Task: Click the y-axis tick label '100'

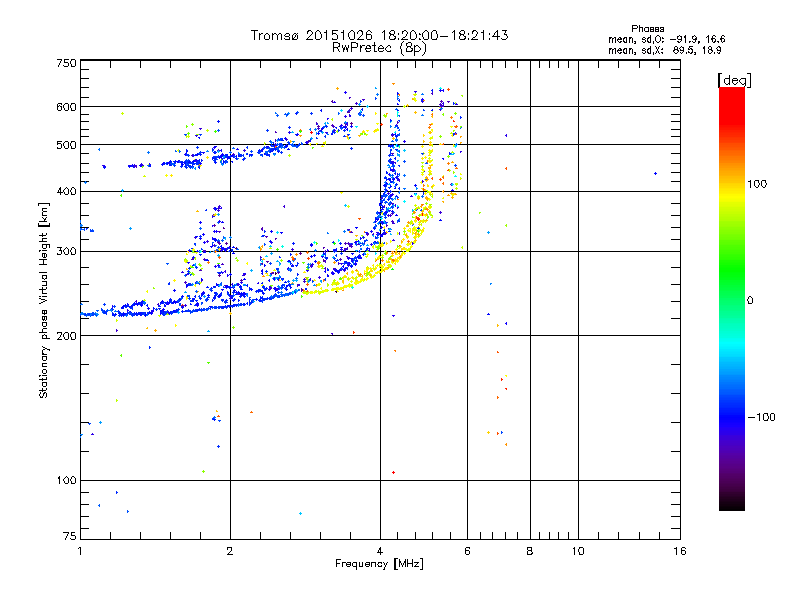Action: (x=66, y=481)
